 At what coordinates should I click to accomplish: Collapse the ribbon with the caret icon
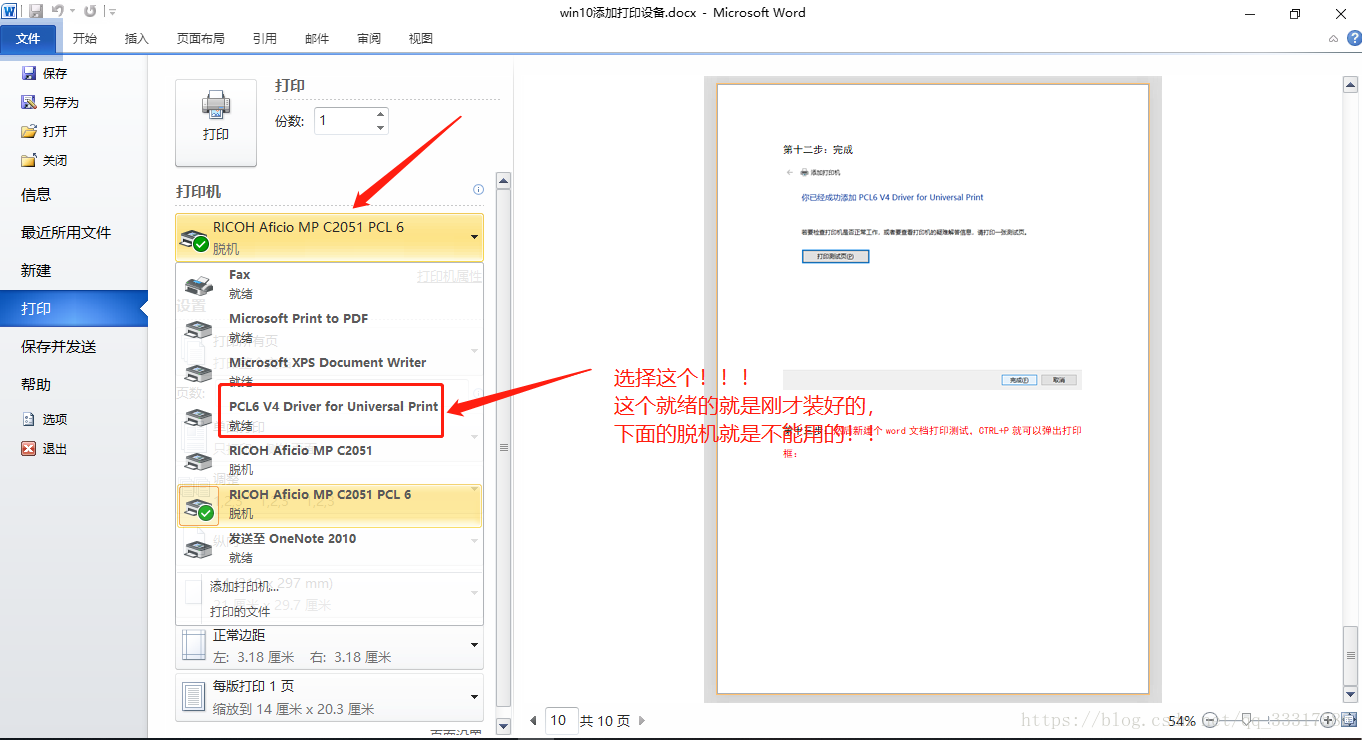[1333, 39]
